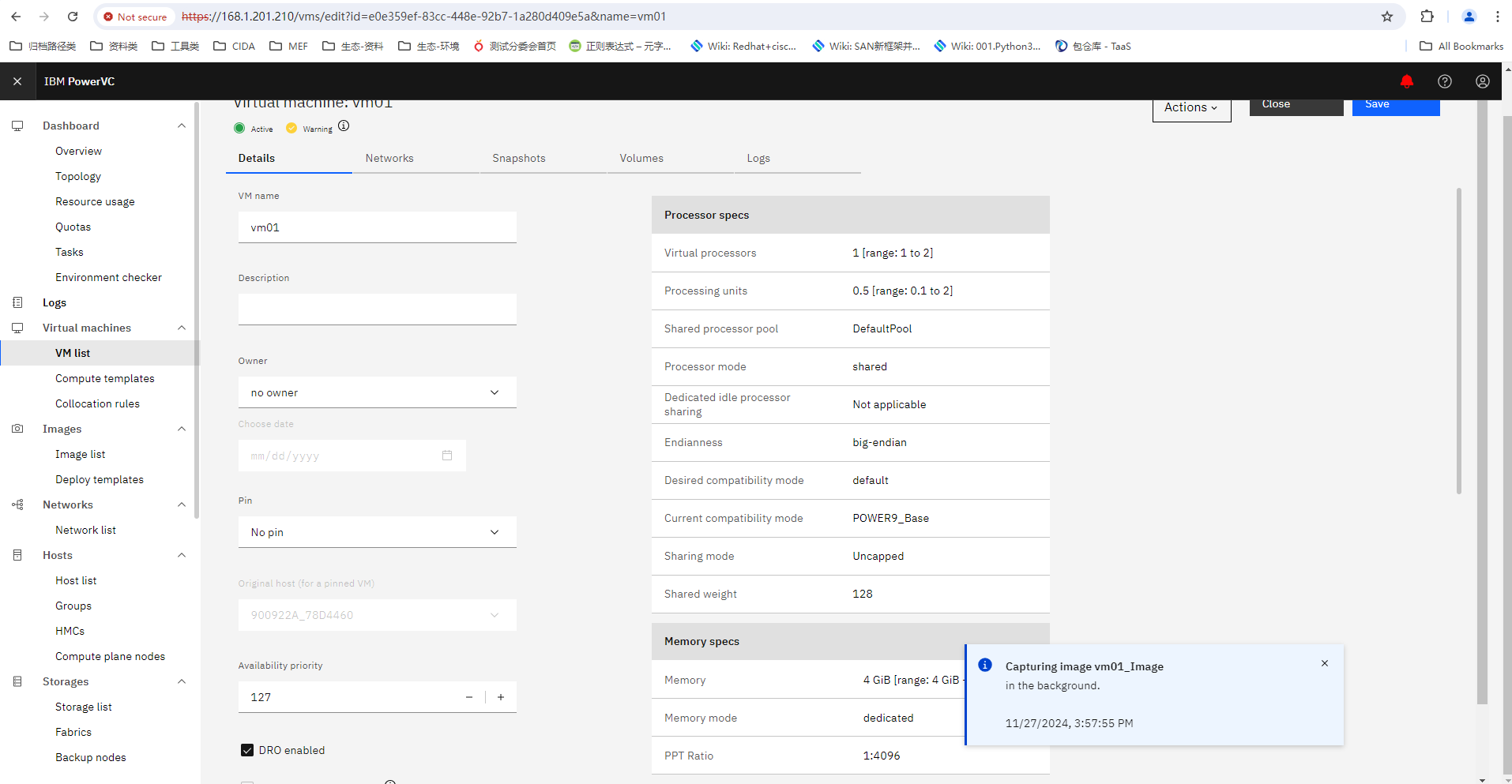
Task: Collapse the Dashboard section chevron
Action: click(182, 126)
